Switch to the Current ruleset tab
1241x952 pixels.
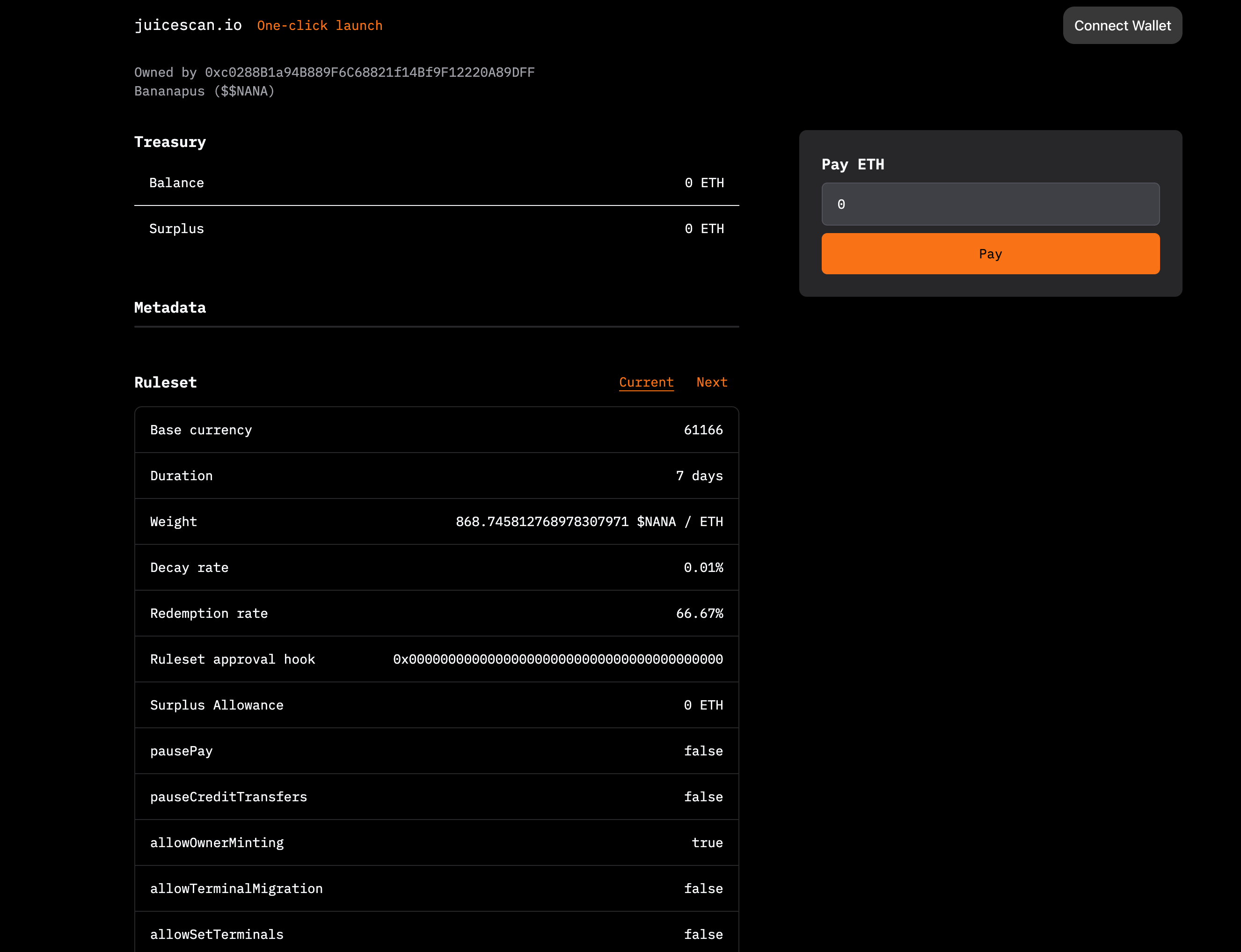tap(646, 382)
